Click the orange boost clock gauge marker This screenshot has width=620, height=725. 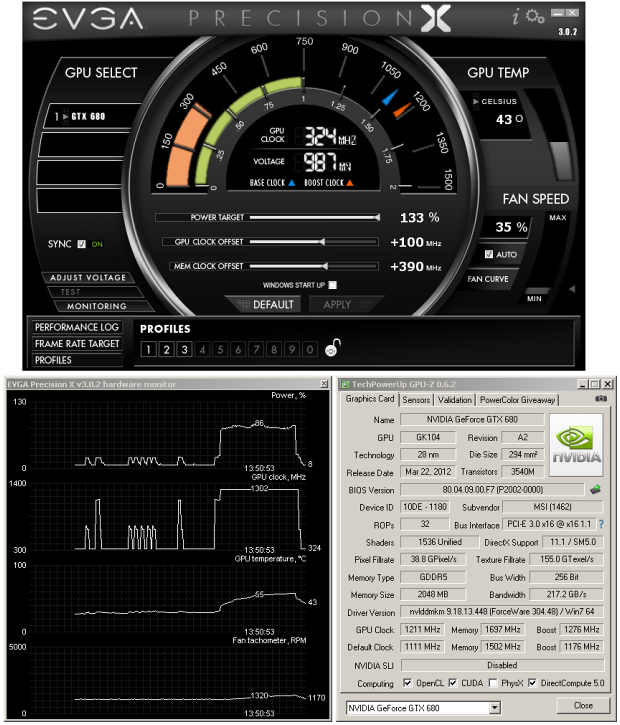[402, 110]
